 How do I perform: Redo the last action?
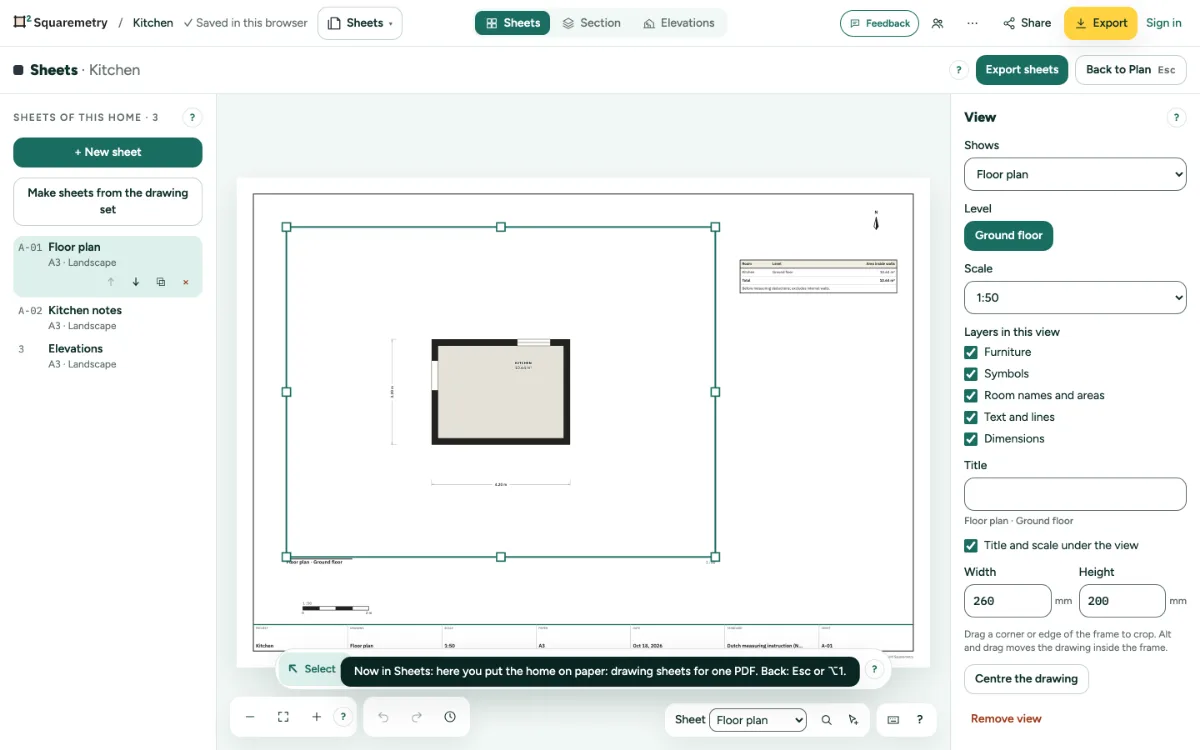pos(417,717)
